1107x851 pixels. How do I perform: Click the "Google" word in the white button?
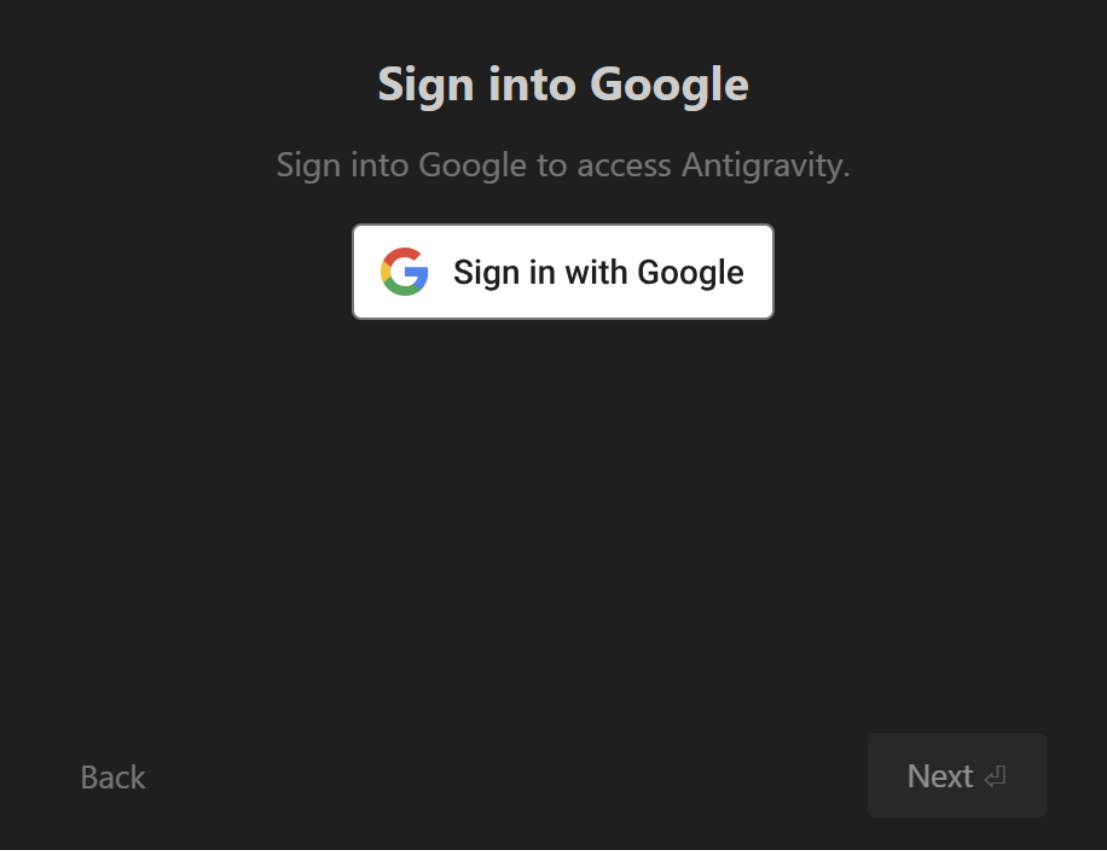click(690, 273)
